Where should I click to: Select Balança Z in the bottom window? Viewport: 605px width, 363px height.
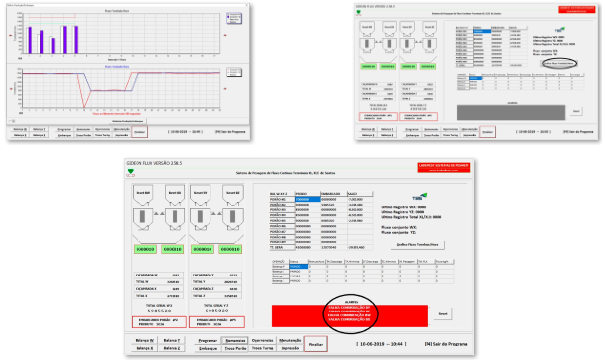coord(172,348)
